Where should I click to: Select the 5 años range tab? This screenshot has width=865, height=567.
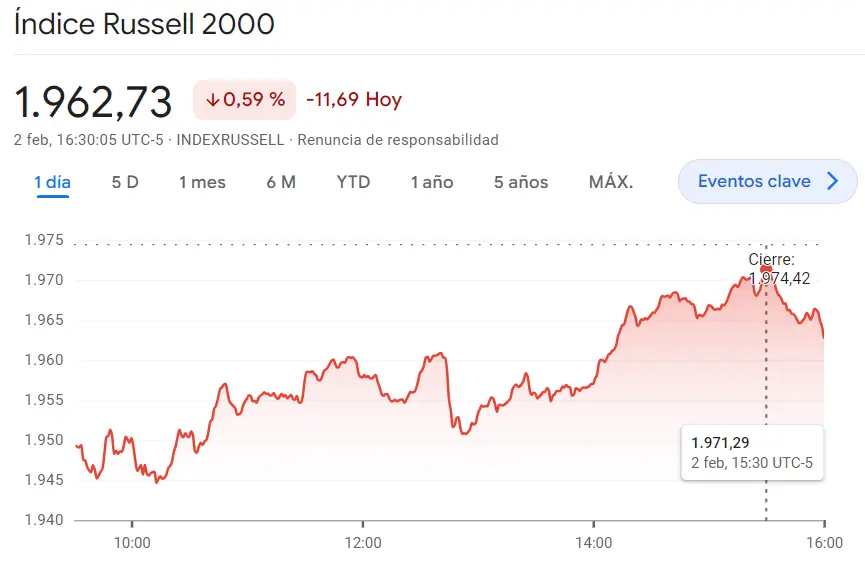[521, 182]
